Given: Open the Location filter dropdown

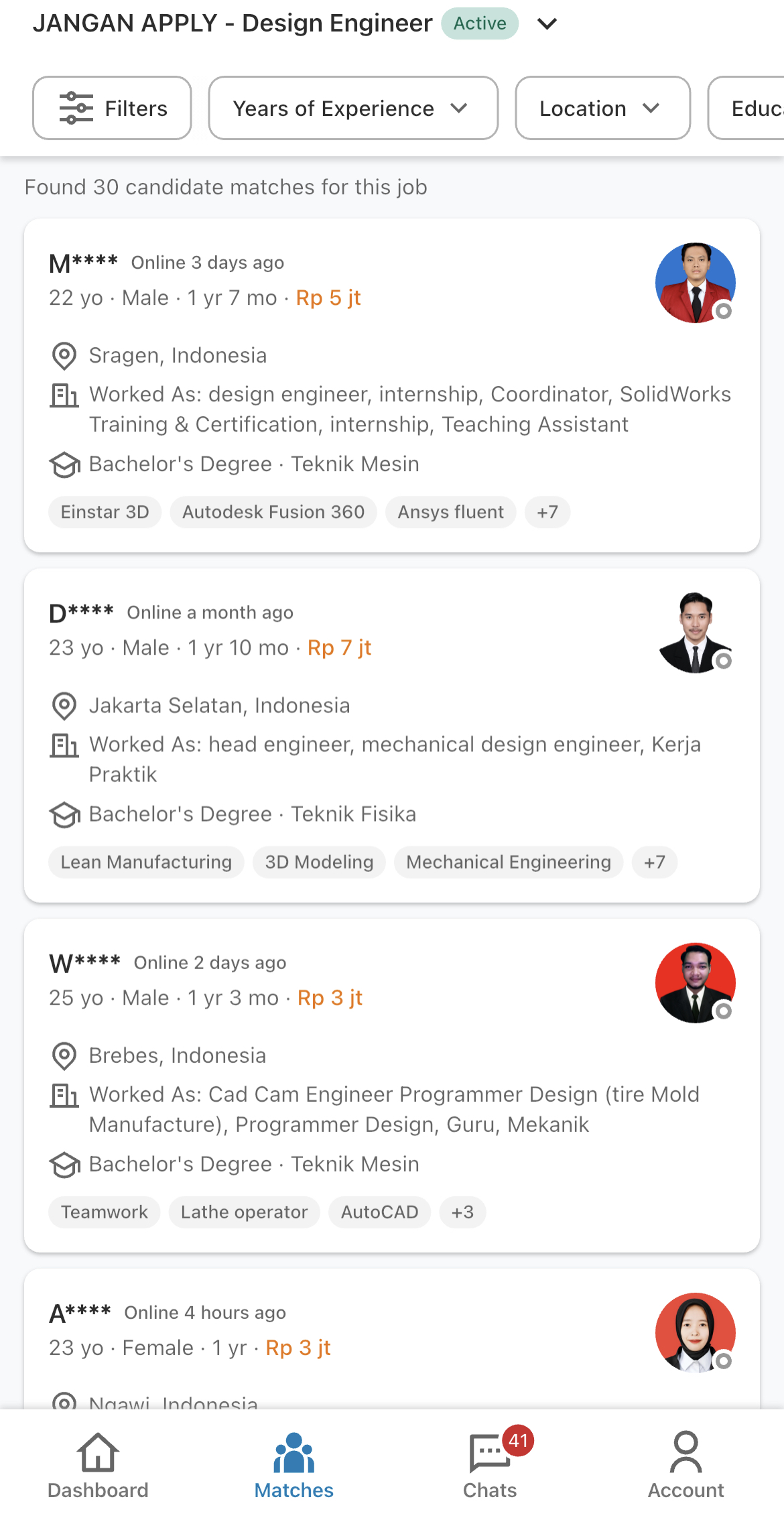Looking at the screenshot, I should click(601, 108).
